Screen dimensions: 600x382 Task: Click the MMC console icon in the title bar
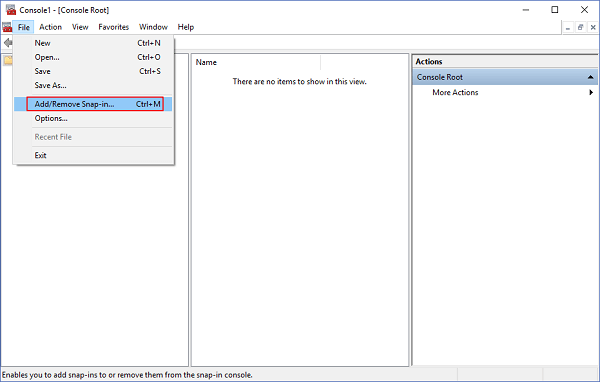point(10,10)
